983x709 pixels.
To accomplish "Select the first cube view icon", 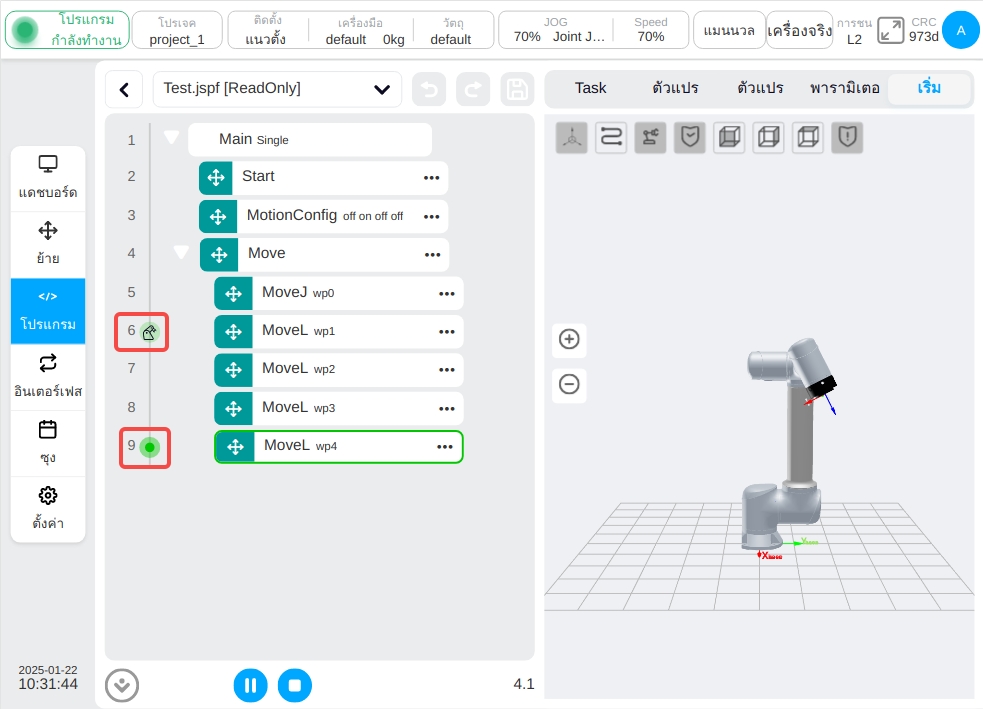I will coord(729,137).
